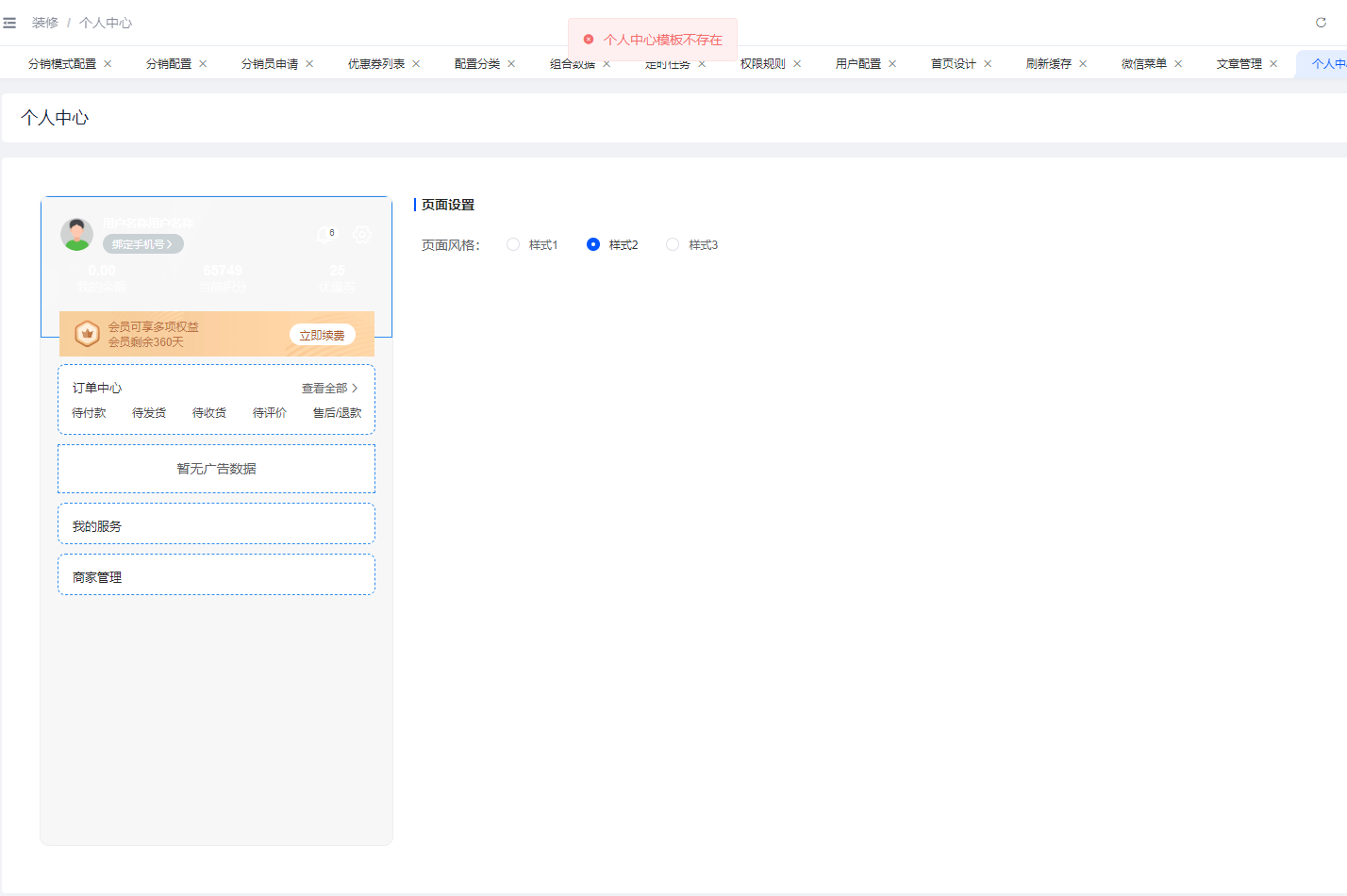Image resolution: width=1347 pixels, height=896 pixels.
Task: Select page style 样式1
Action: pos(513,245)
